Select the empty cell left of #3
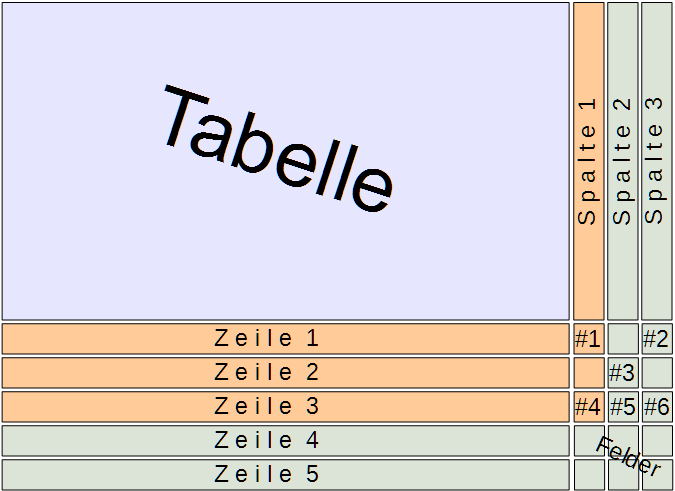Screen dimensions: 675x491 click(x=588, y=373)
